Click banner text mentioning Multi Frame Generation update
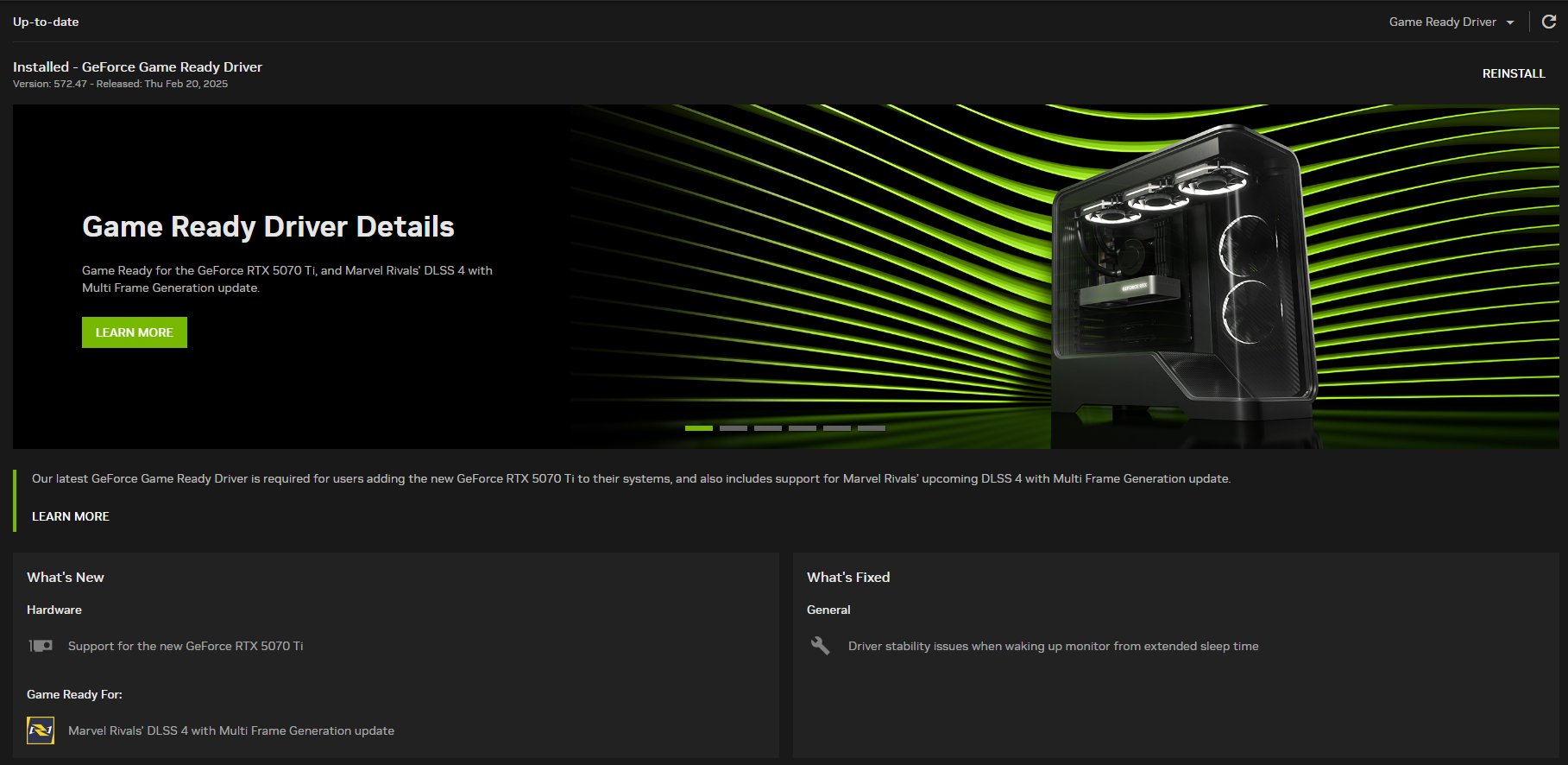 coord(287,279)
